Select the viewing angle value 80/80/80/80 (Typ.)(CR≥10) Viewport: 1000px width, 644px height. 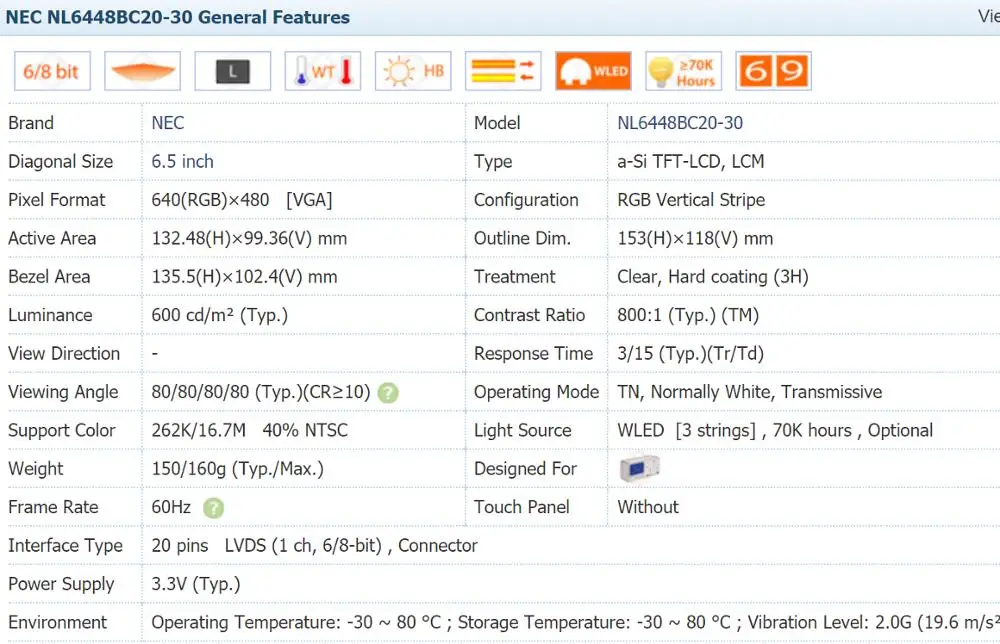261,392
